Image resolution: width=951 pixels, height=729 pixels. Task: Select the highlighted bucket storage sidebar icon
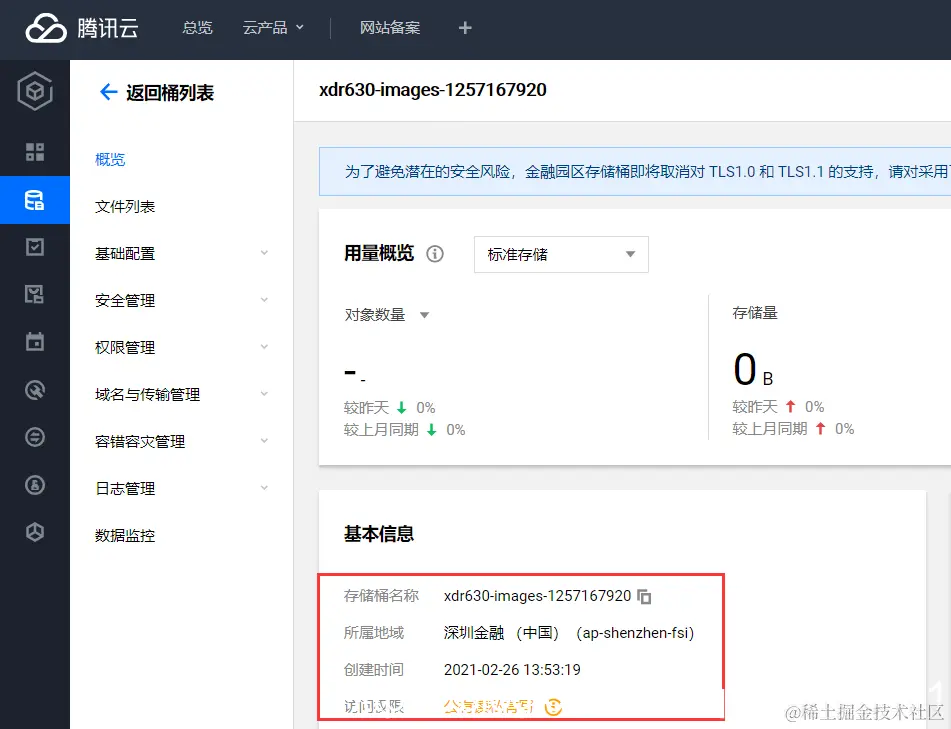click(x=35, y=200)
